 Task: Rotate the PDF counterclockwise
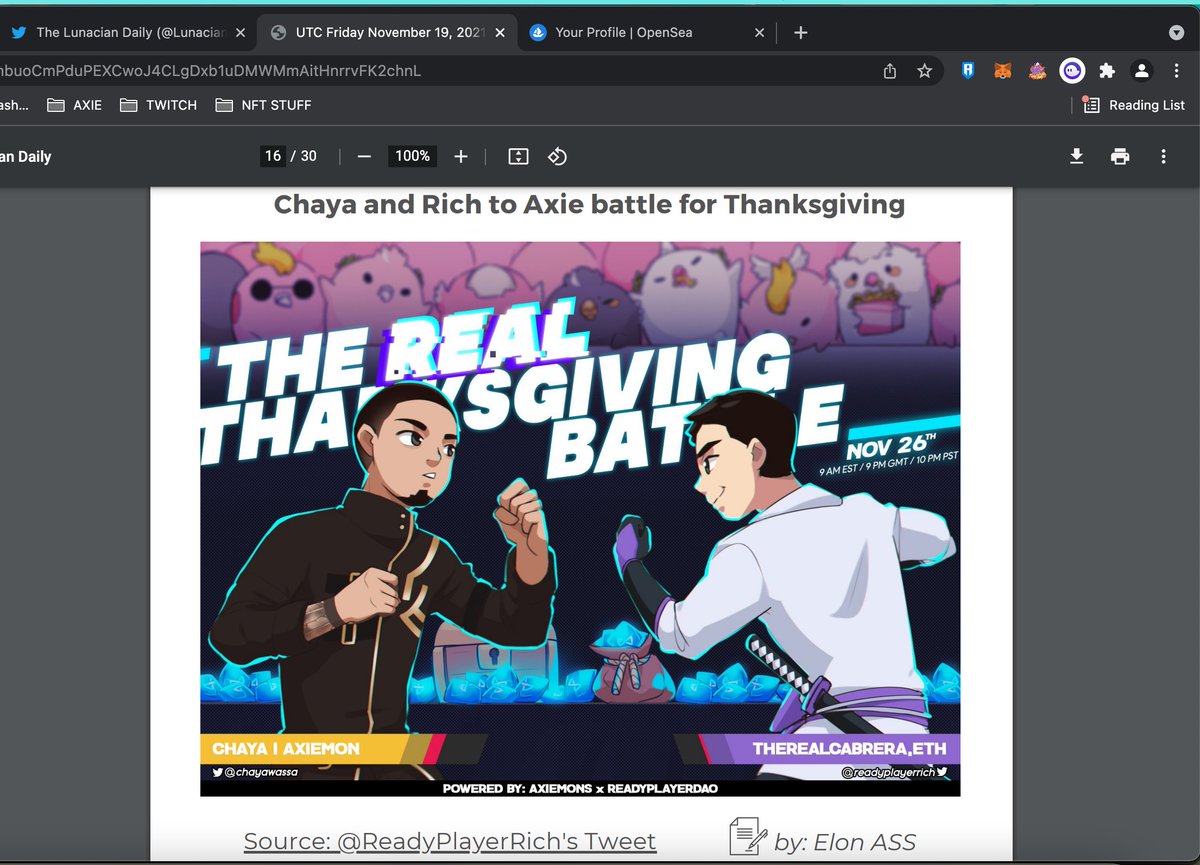(558, 156)
